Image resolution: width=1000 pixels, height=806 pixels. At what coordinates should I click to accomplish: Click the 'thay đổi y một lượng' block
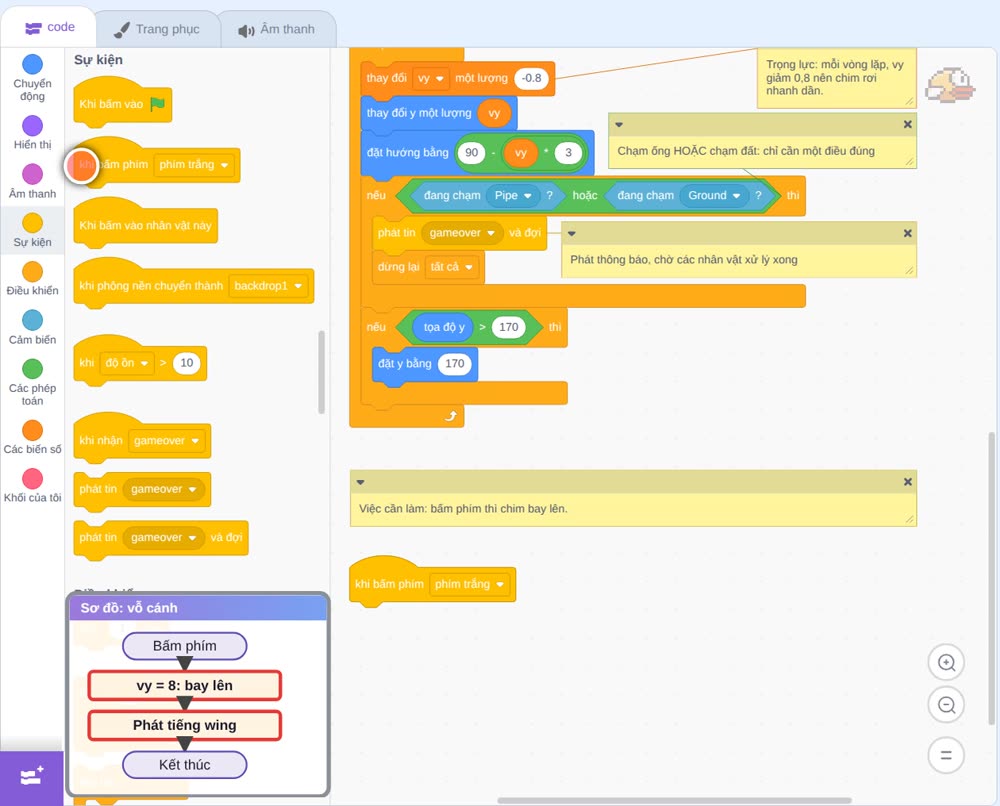(x=418, y=114)
